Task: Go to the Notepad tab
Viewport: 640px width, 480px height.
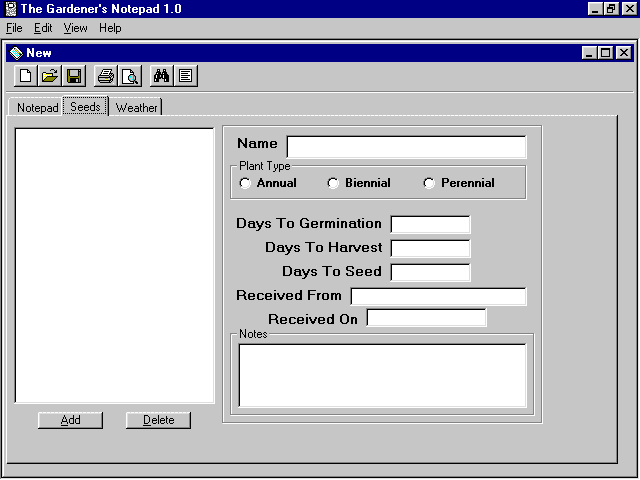Action: [37, 107]
